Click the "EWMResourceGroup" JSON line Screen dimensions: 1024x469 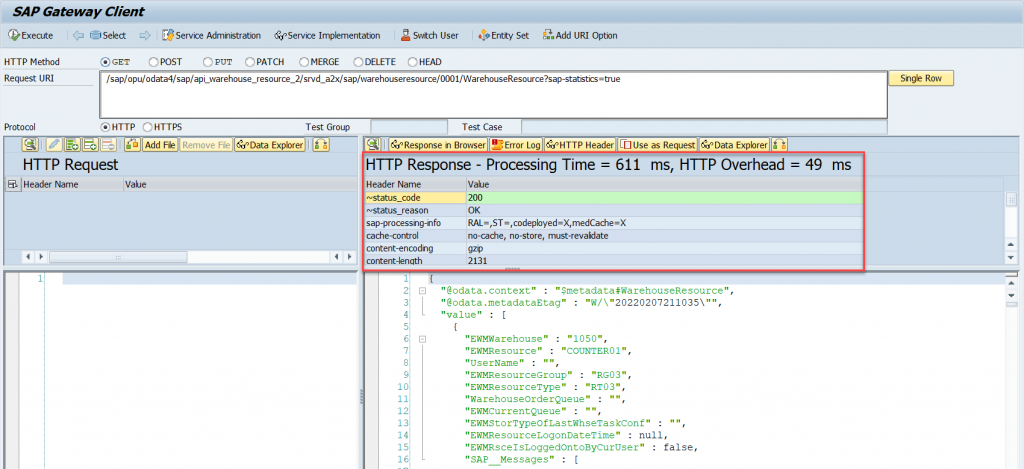coord(549,375)
